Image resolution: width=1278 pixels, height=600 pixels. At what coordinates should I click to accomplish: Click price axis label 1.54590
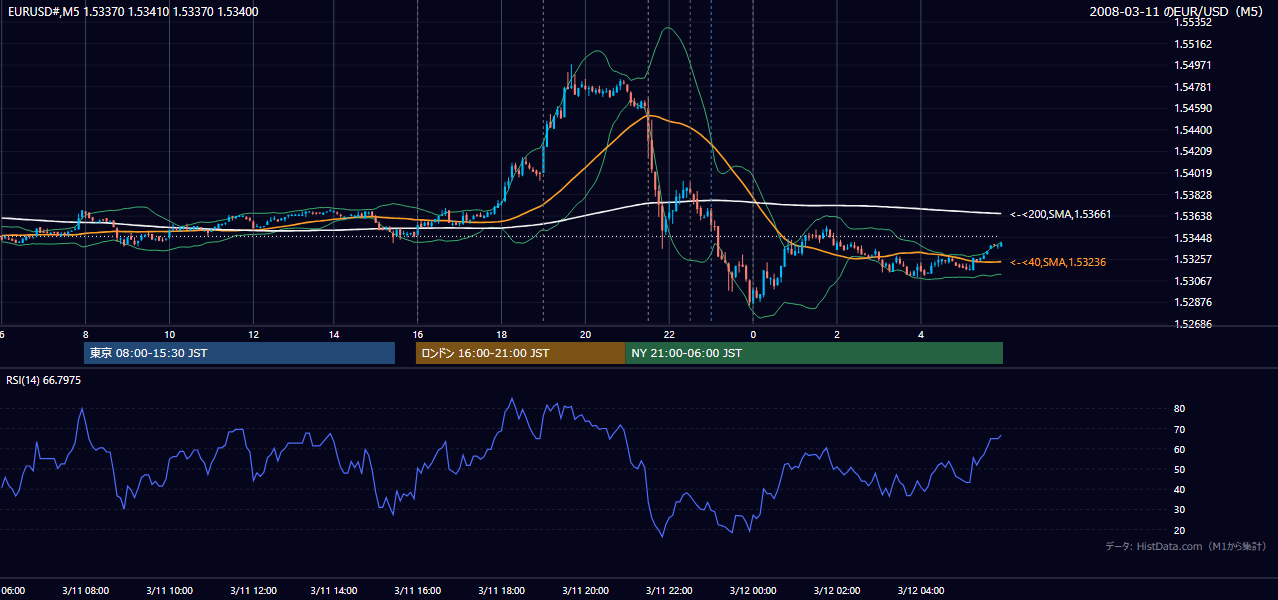pos(1192,108)
